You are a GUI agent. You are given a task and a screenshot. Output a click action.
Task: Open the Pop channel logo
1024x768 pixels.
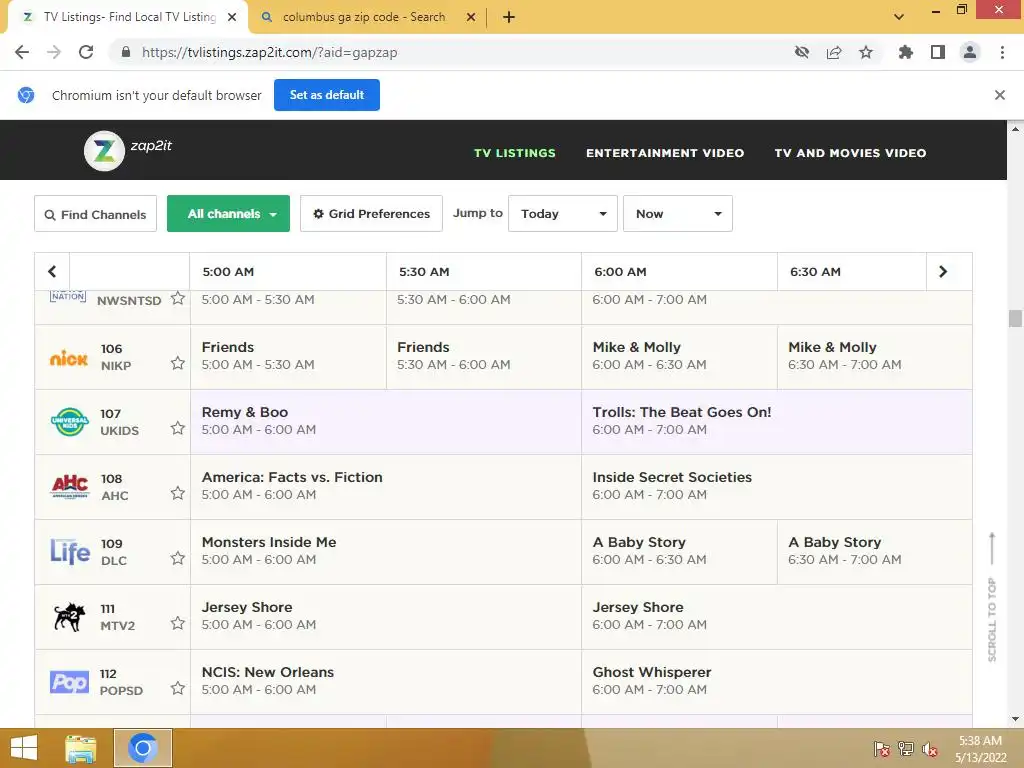[x=69, y=682]
